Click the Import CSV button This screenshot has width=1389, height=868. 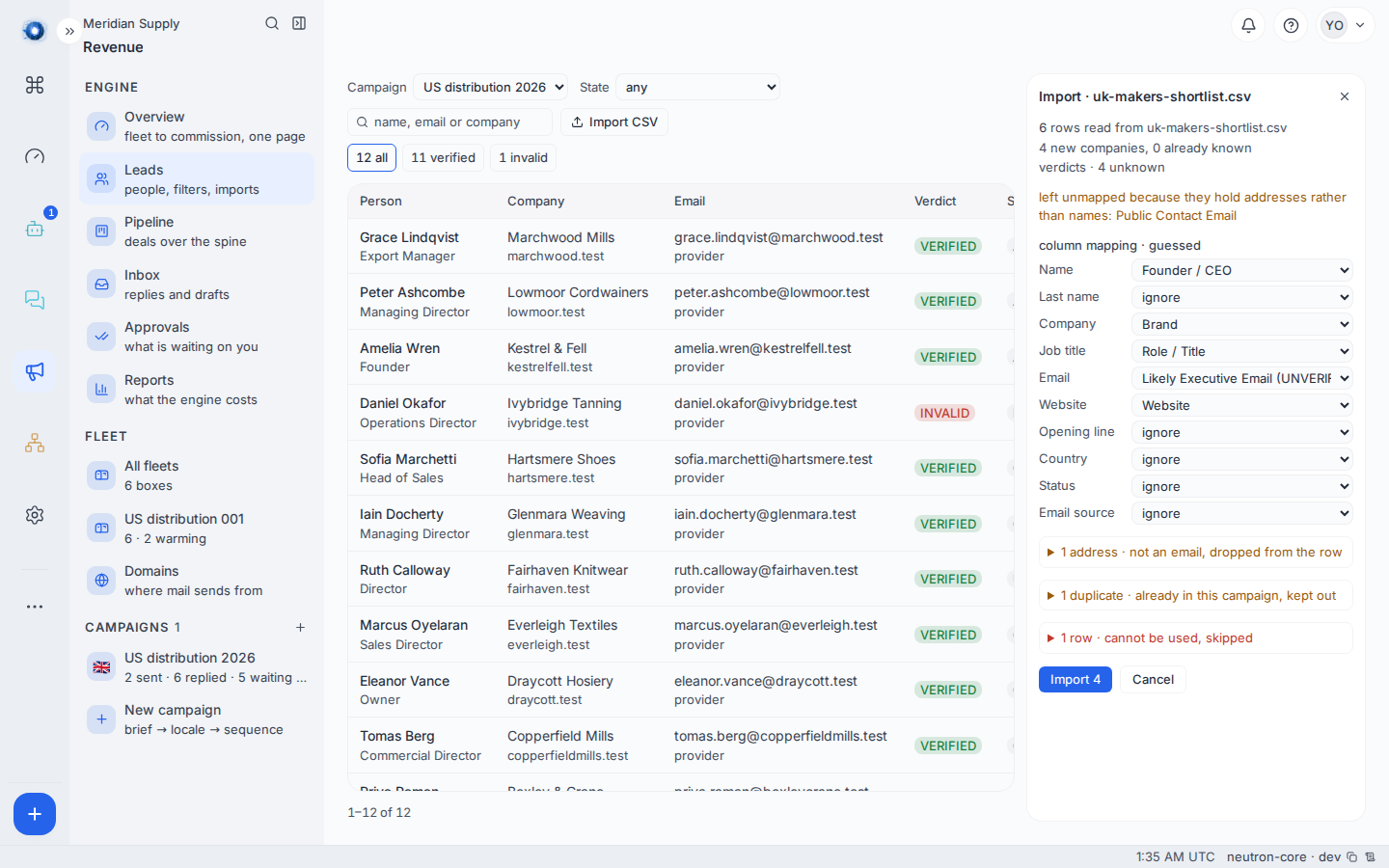[614, 122]
